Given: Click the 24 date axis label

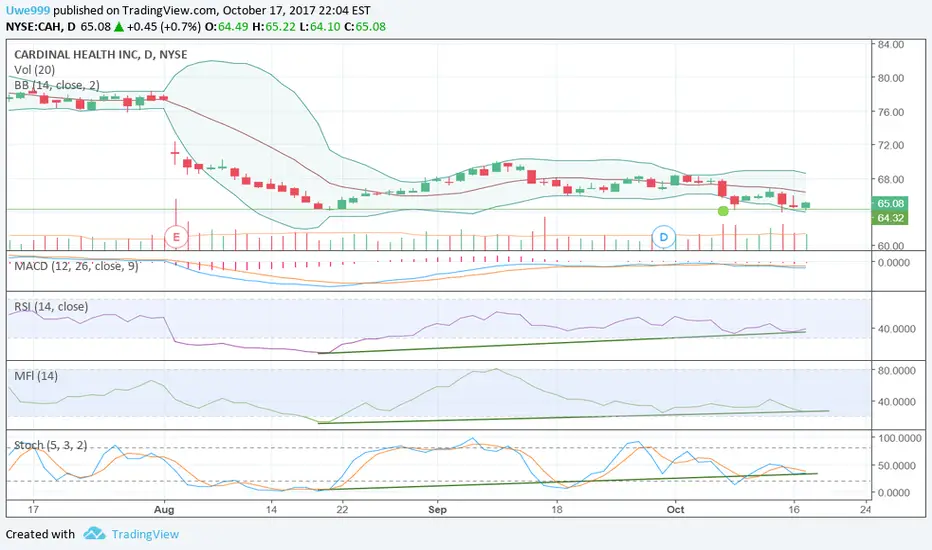Looking at the screenshot, I should 866,510.
